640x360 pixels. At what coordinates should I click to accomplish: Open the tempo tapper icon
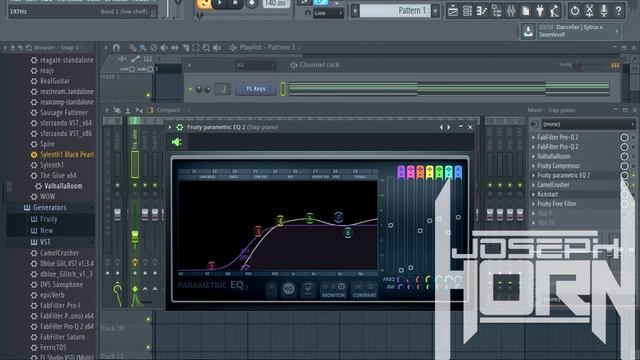554,11
